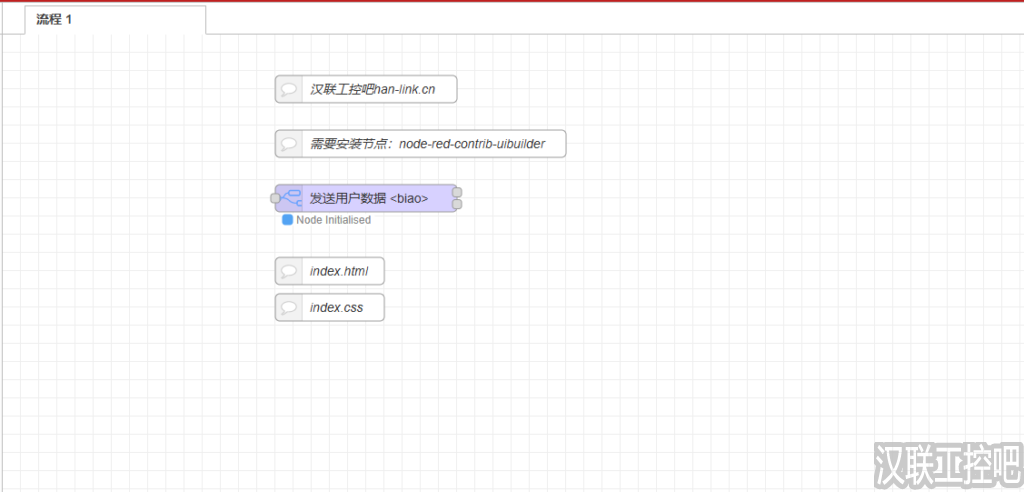
Task: Click the speech bubble icon on 需要安装节点 node
Action: [x=289, y=144]
